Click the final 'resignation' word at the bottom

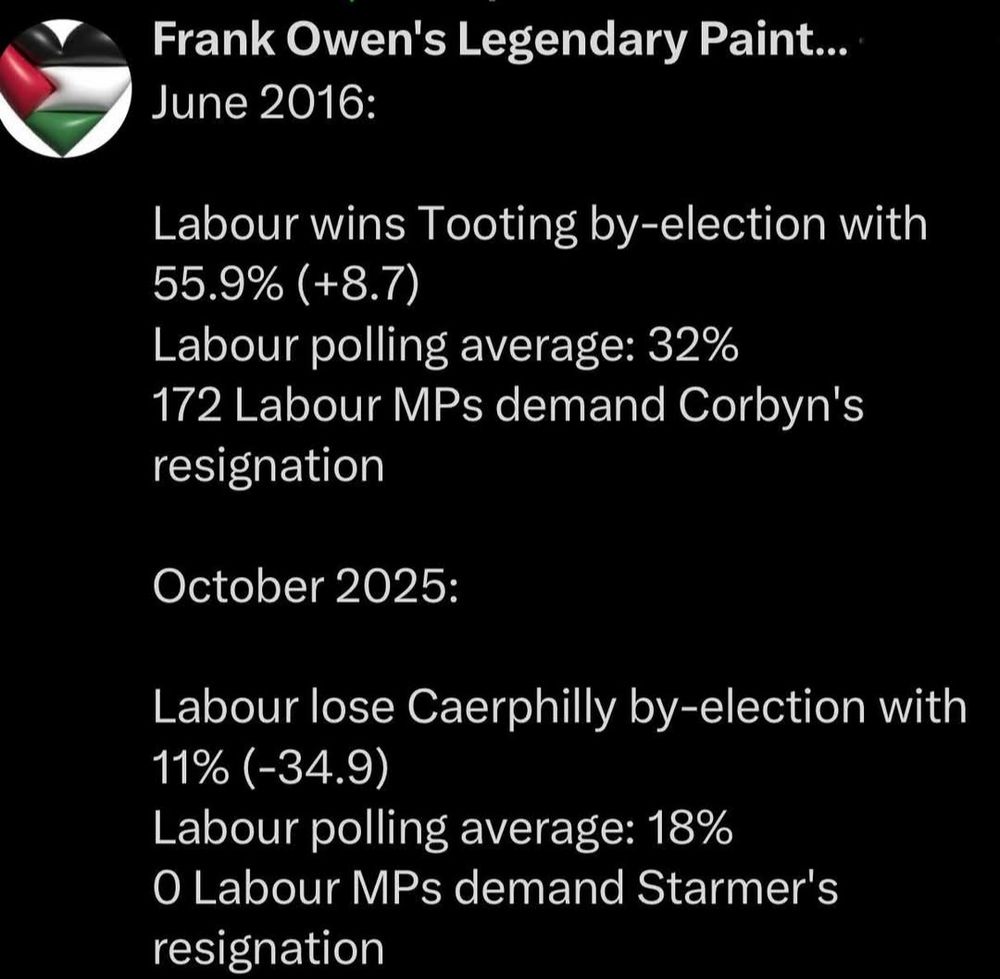click(268, 948)
